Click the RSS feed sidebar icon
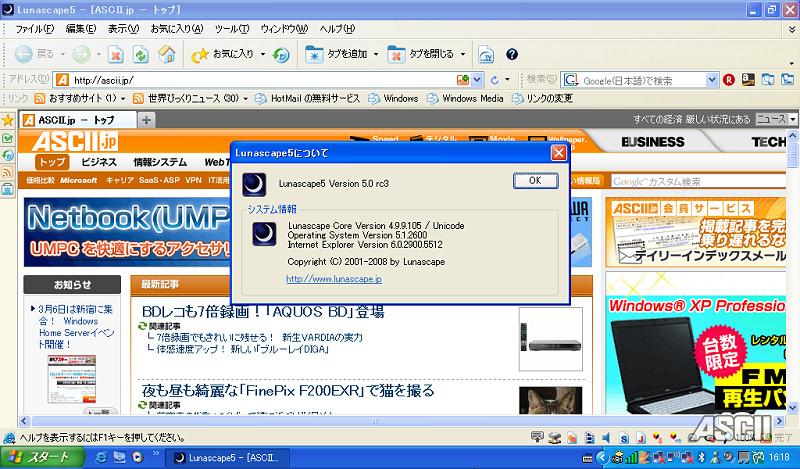This screenshot has width=800, height=469. [x=8, y=172]
